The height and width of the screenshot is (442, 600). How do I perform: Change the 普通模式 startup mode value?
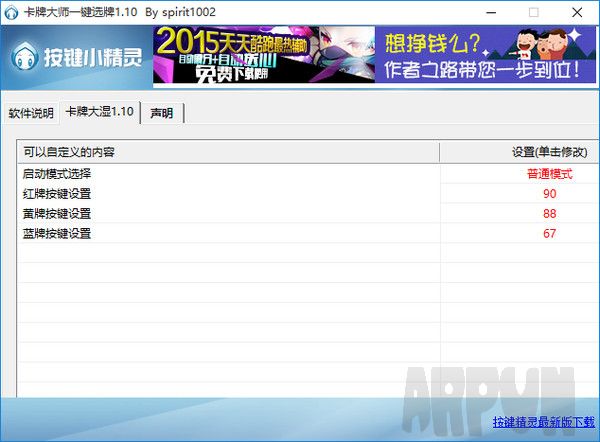[x=549, y=174]
